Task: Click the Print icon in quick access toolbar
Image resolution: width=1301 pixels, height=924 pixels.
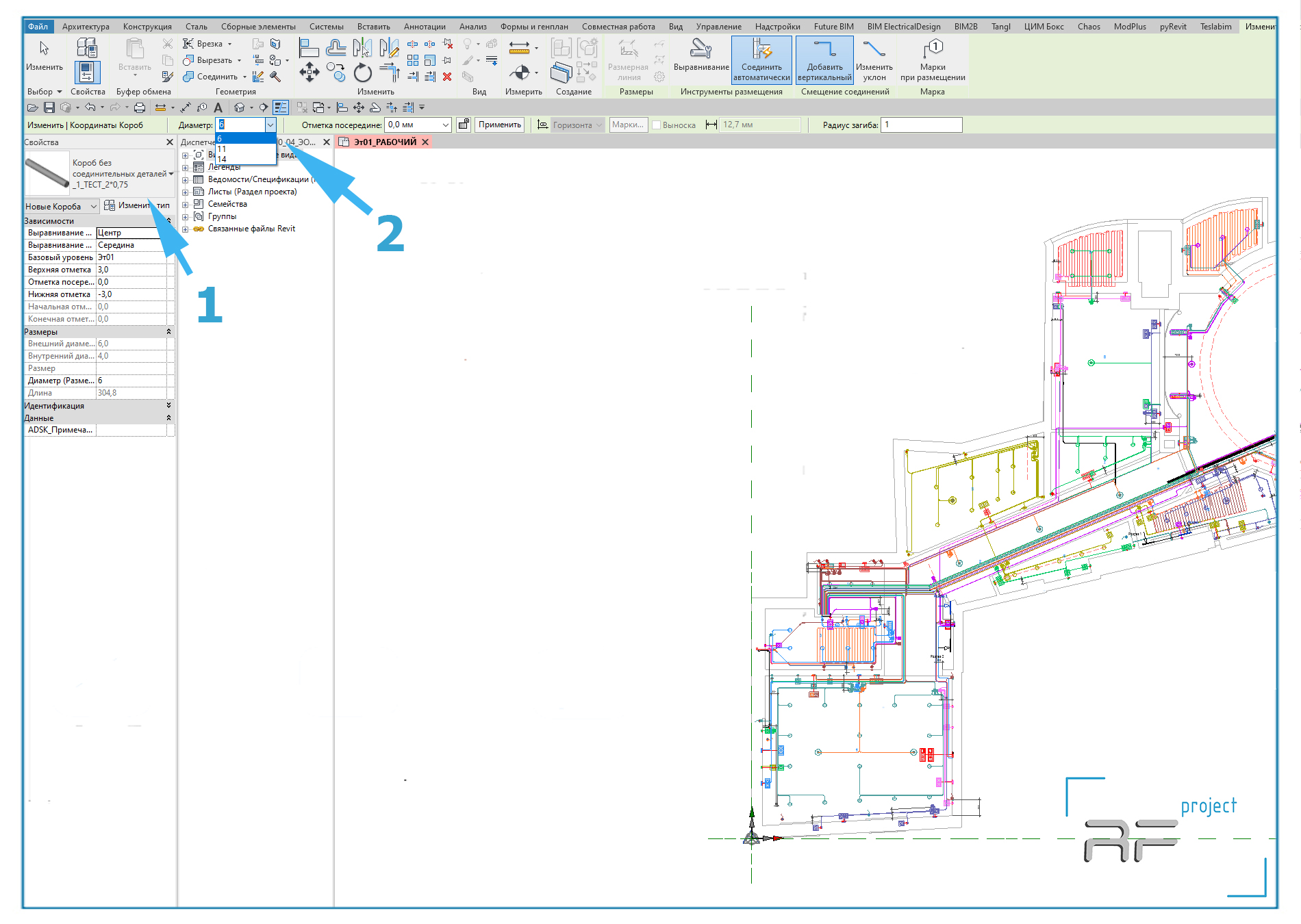Action: click(140, 107)
